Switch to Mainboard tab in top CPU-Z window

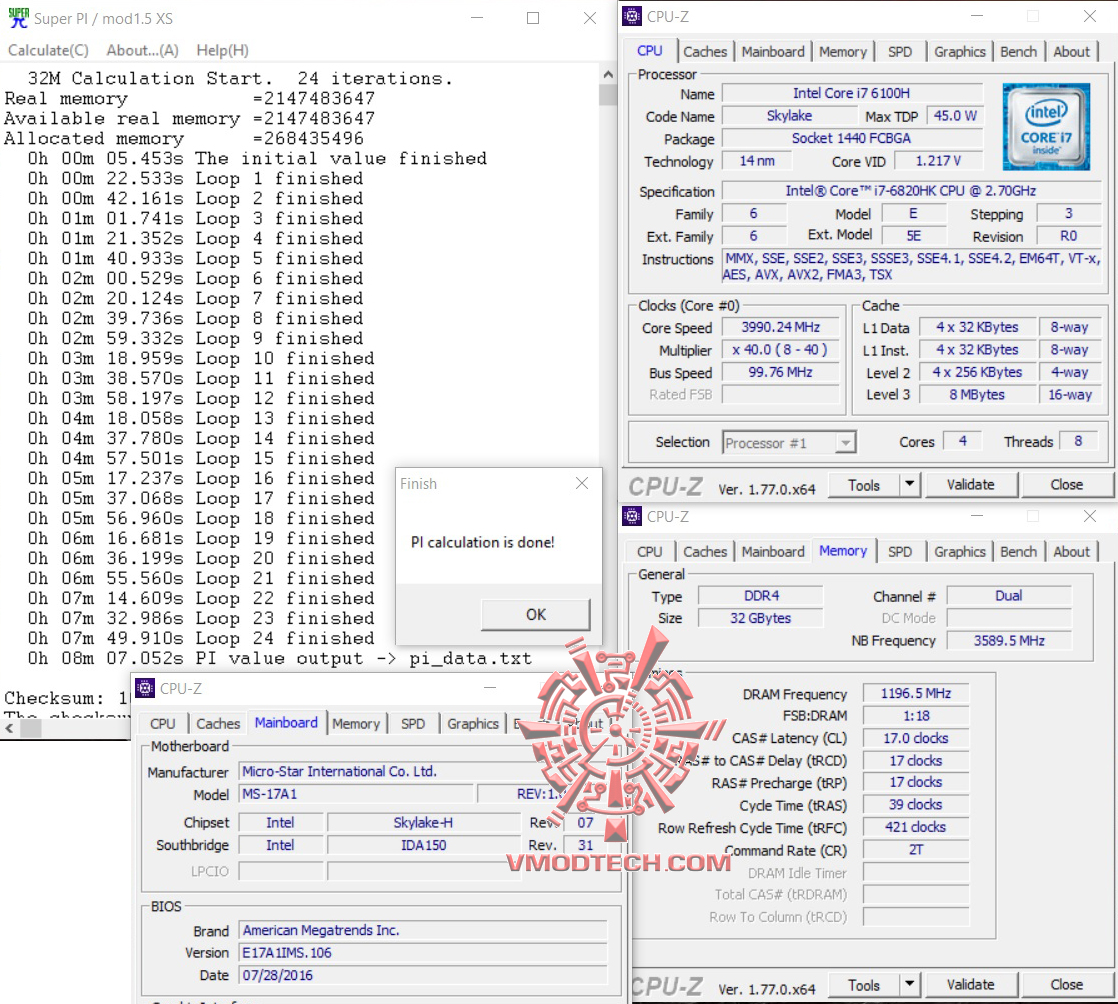point(772,51)
